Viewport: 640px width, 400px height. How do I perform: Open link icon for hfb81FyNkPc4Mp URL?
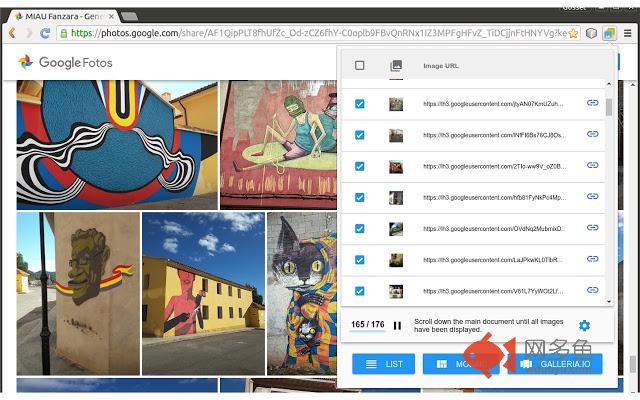coord(593,196)
